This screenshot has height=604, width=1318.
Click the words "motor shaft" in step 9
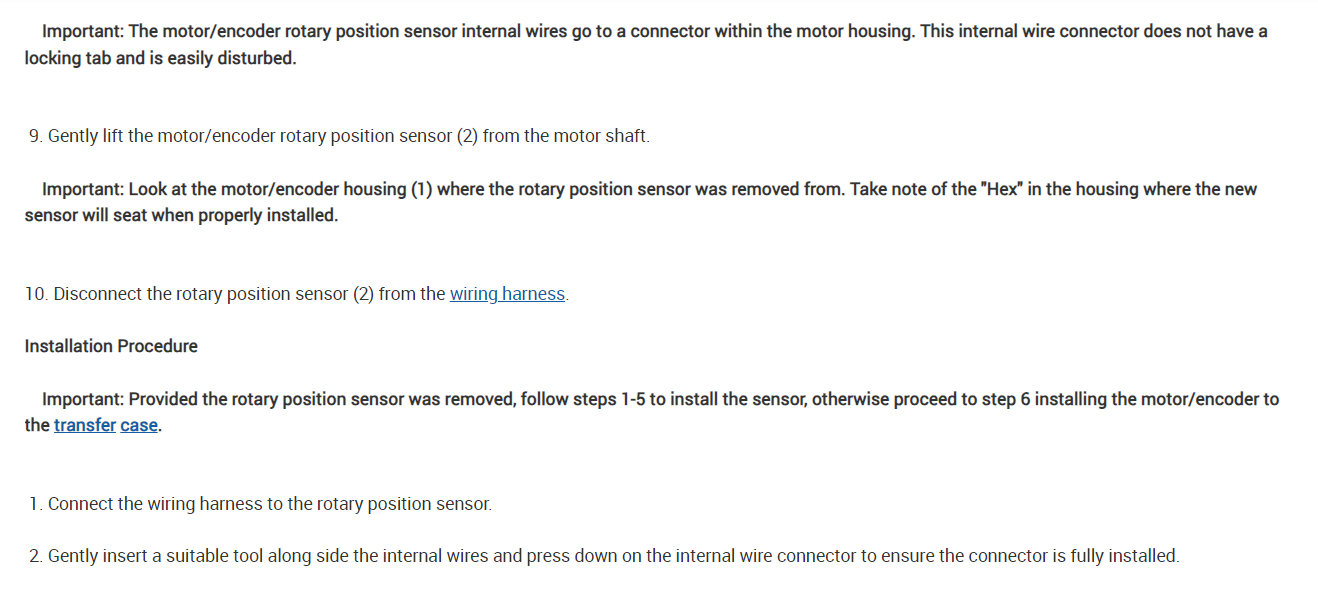coord(597,136)
